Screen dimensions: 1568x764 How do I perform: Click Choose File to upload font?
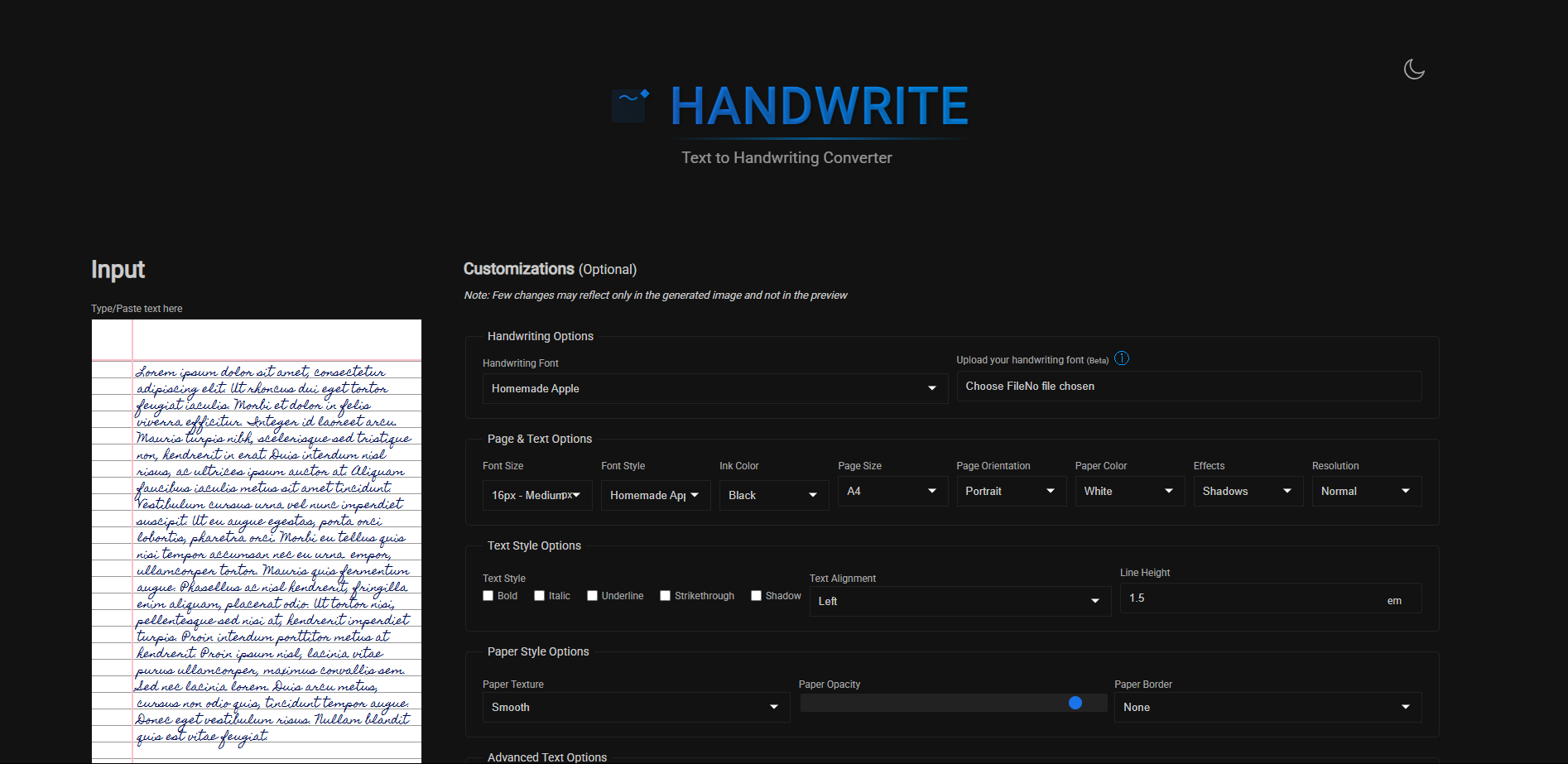pos(1189,387)
